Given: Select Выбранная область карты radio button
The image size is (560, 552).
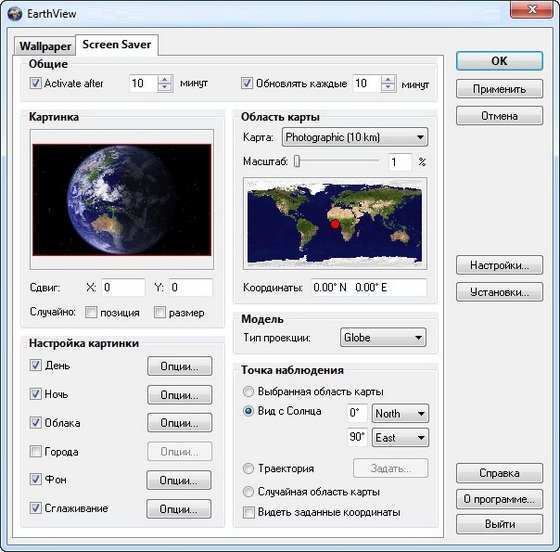Looking at the screenshot, I should coord(248,391).
